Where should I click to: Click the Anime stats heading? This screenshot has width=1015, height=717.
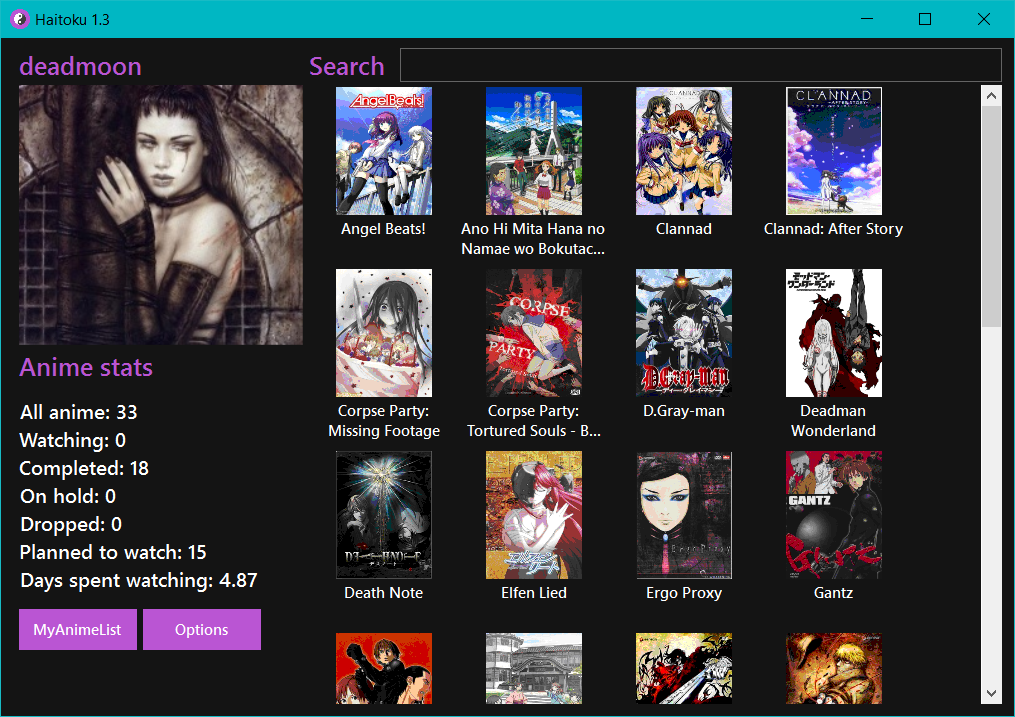(x=85, y=368)
